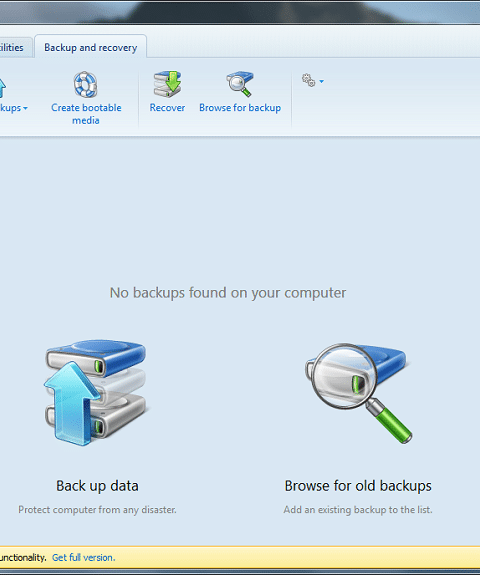Follow the Get full version link
480x575 pixels.
(x=84, y=558)
